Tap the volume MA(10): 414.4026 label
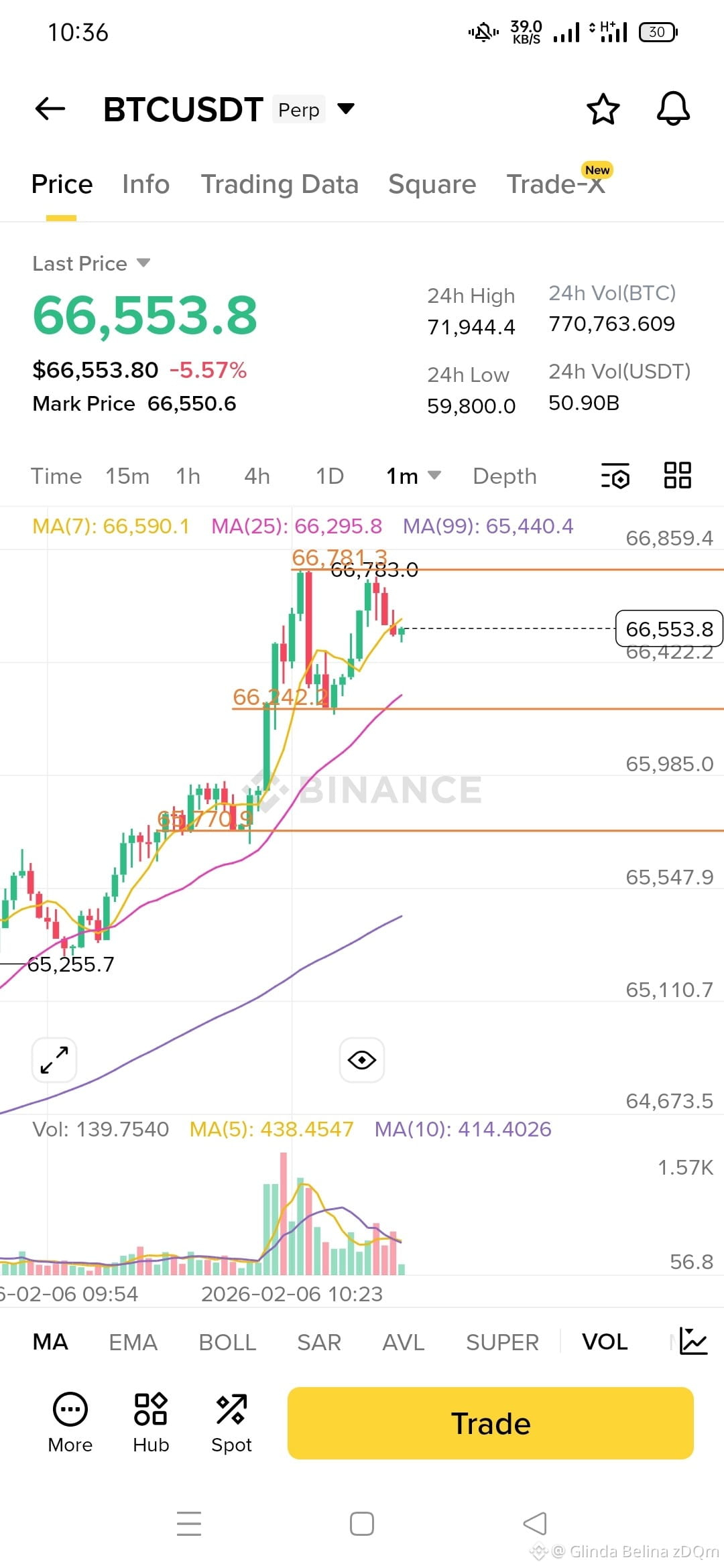This screenshot has height=1568, width=724. [463, 1129]
